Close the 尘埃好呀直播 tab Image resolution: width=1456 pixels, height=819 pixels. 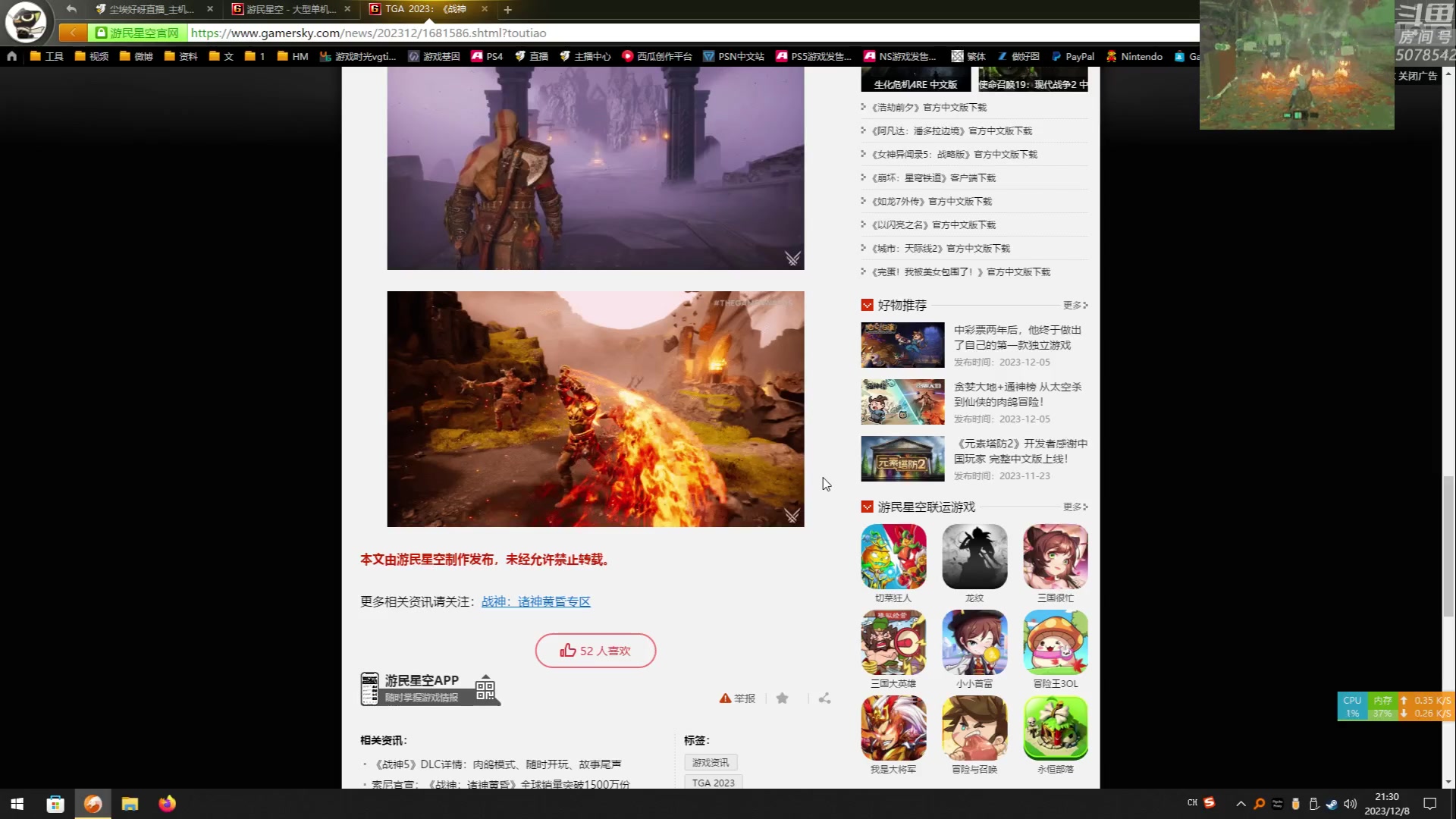pos(210,9)
